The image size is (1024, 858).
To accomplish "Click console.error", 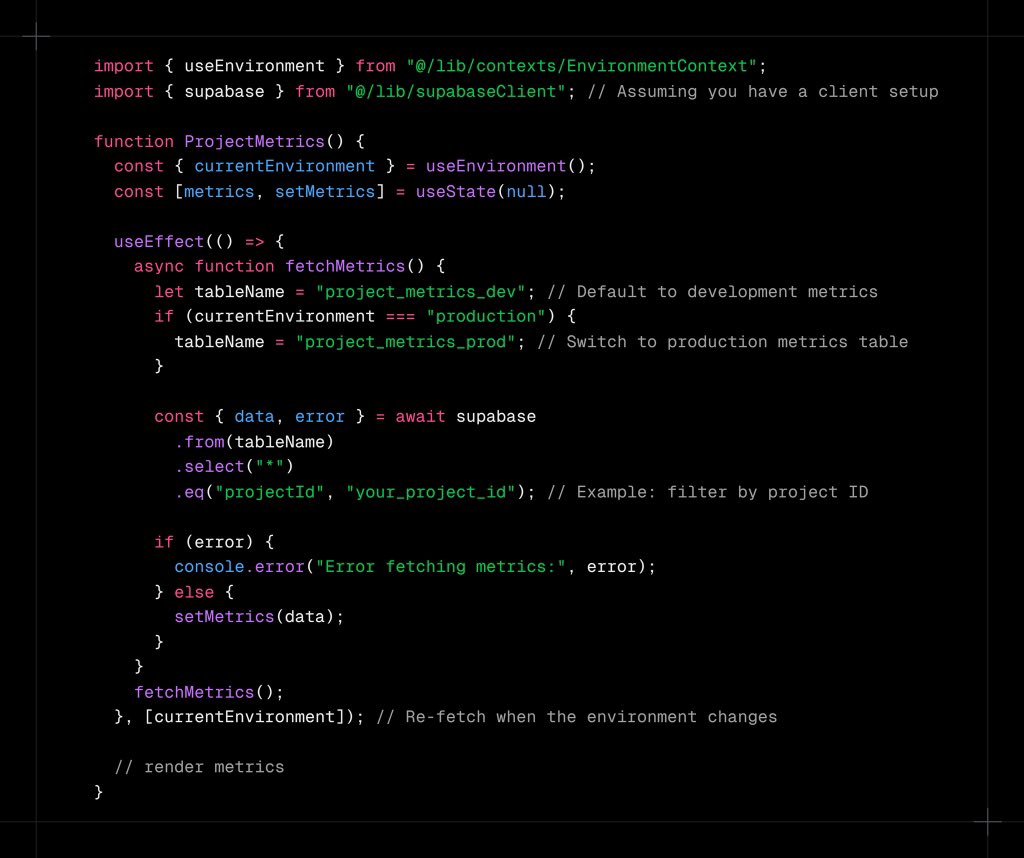I will point(239,567).
